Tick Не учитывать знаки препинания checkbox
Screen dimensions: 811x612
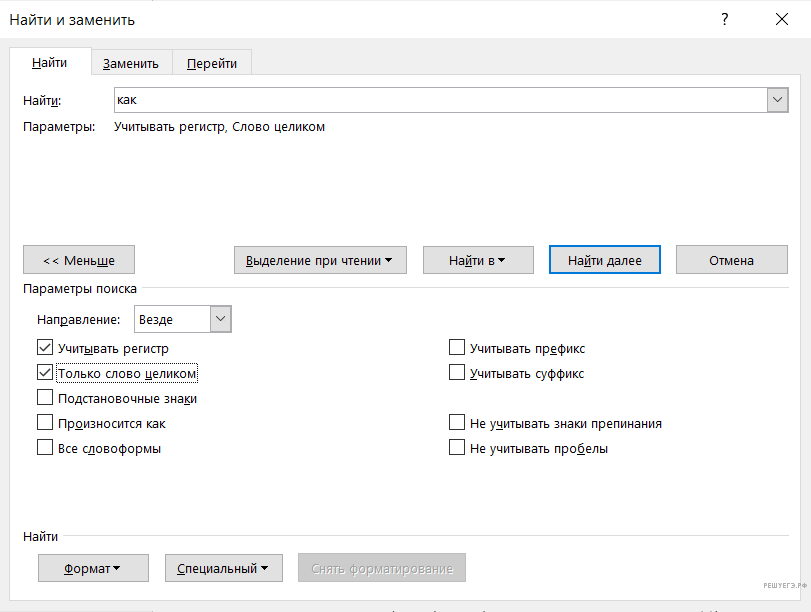click(457, 423)
